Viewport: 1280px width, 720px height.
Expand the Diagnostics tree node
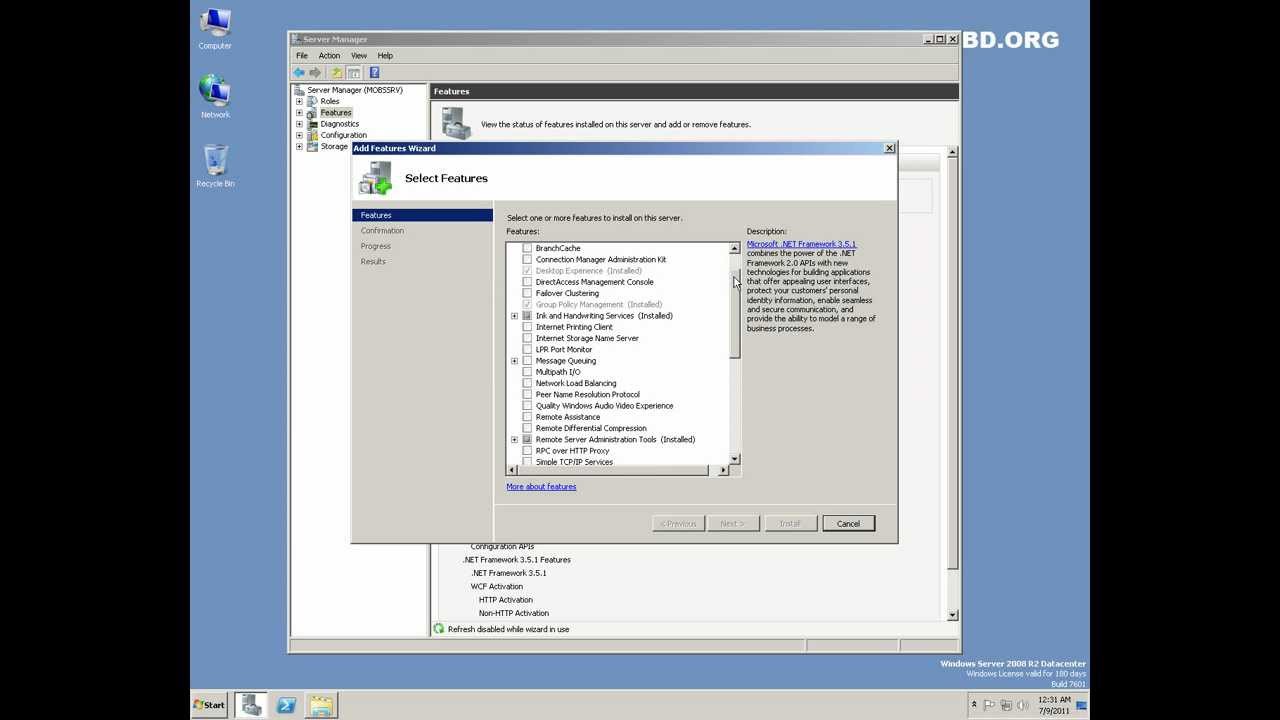pyautogui.click(x=299, y=124)
